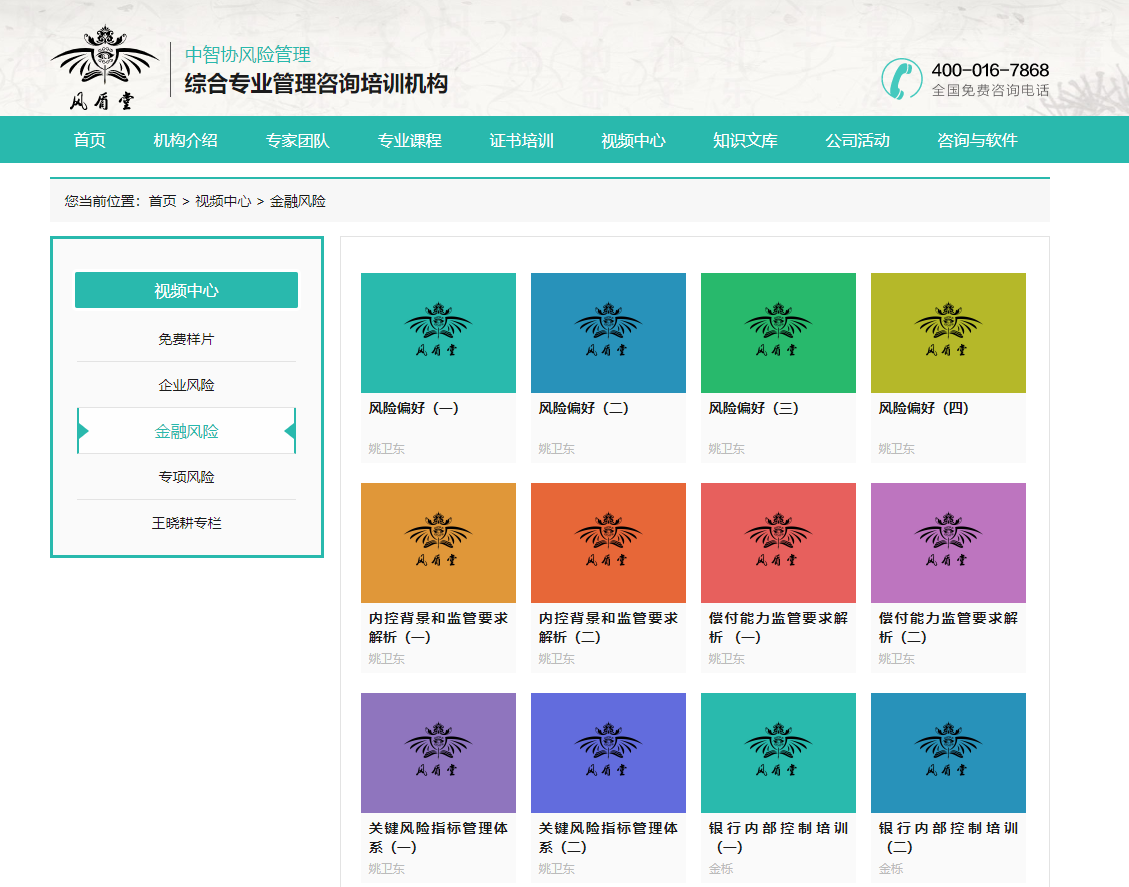
Task: Open the coral 偿付能力监管要求解析（一） thumbnail
Action: tap(778, 543)
